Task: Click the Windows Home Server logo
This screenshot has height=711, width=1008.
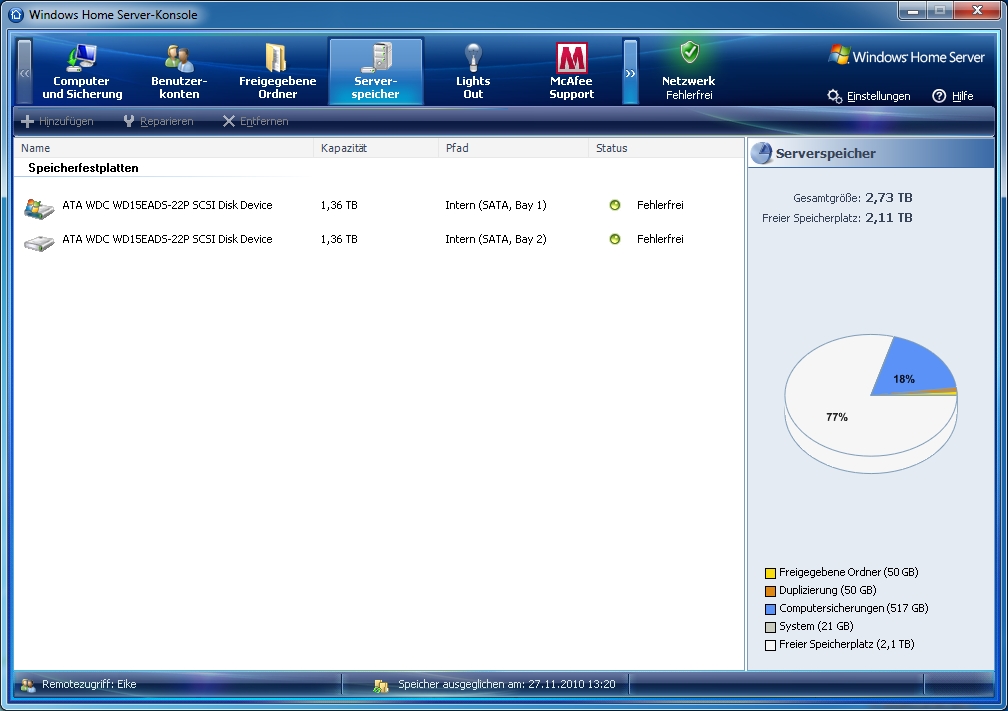Action: coord(907,57)
